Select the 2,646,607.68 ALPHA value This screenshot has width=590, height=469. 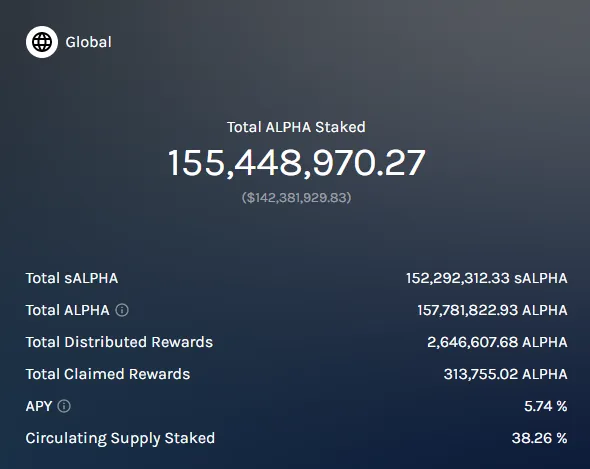point(497,343)
